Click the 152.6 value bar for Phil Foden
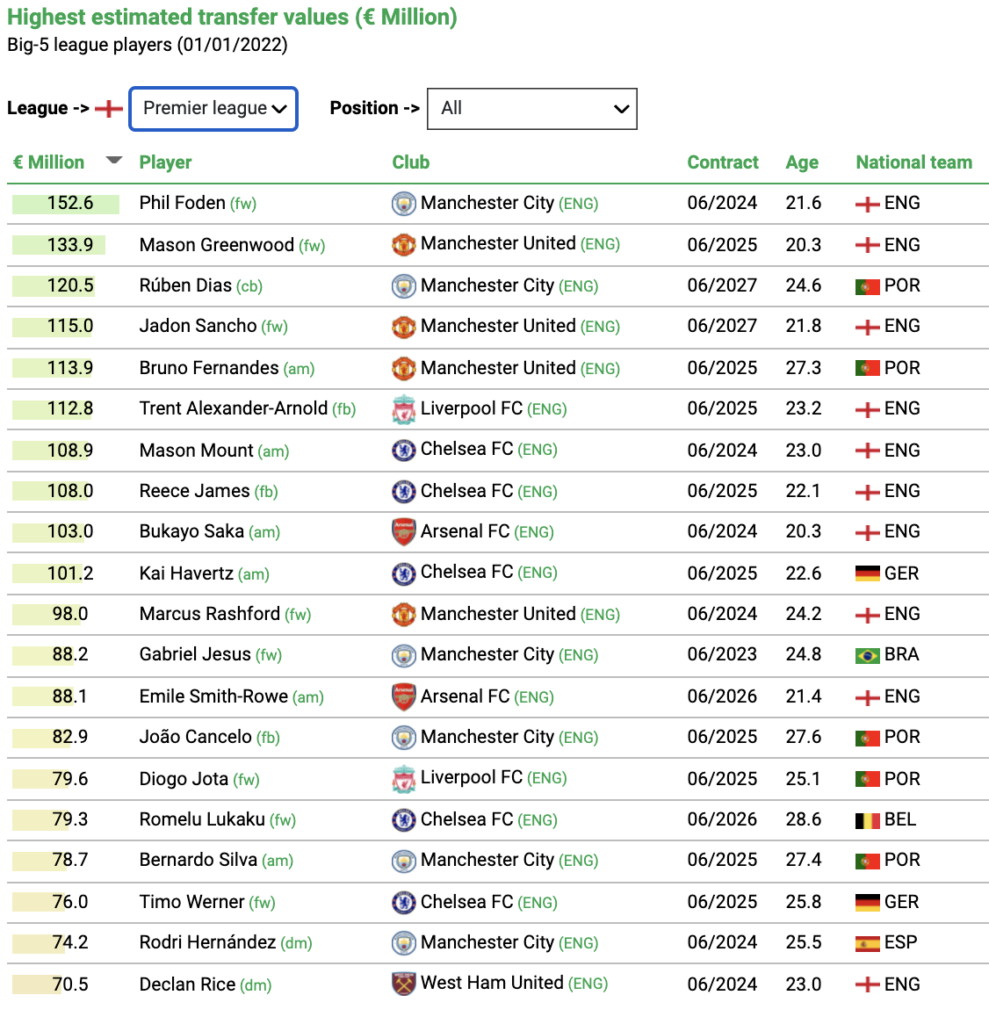 click(65, 204)
